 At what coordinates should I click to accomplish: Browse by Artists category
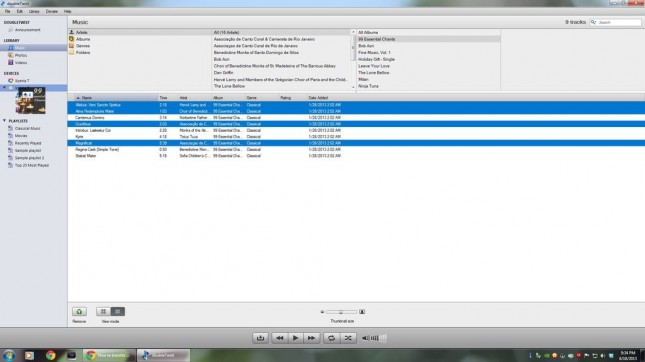(81, 32)
